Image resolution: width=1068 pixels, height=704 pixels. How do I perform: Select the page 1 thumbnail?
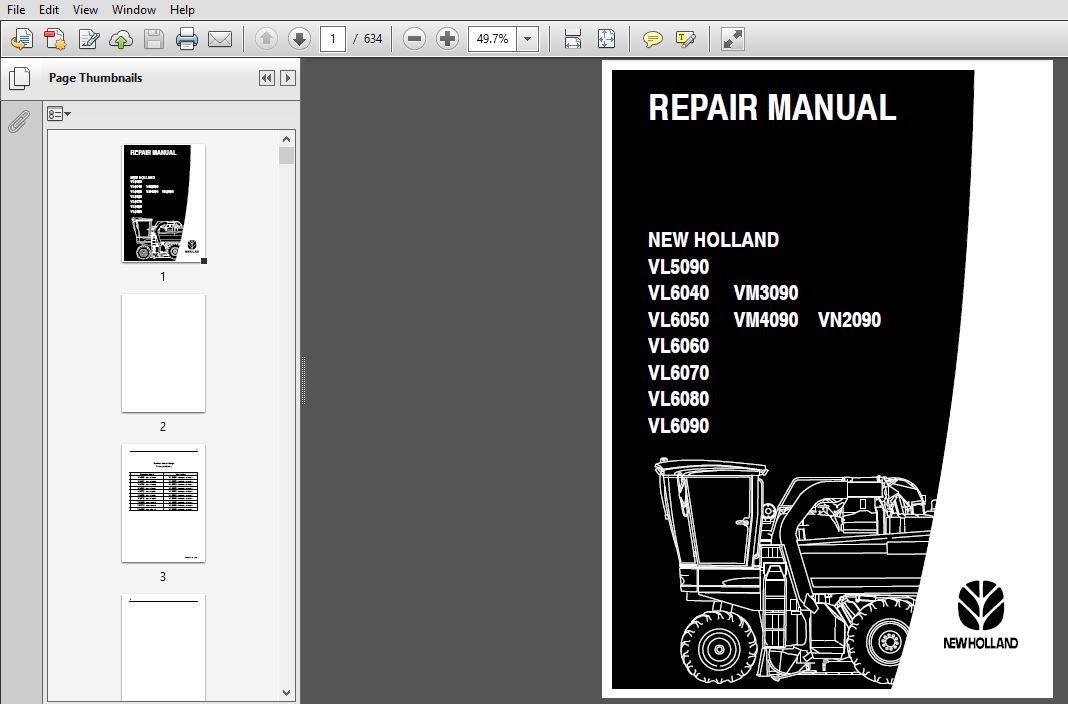[163, 203]
